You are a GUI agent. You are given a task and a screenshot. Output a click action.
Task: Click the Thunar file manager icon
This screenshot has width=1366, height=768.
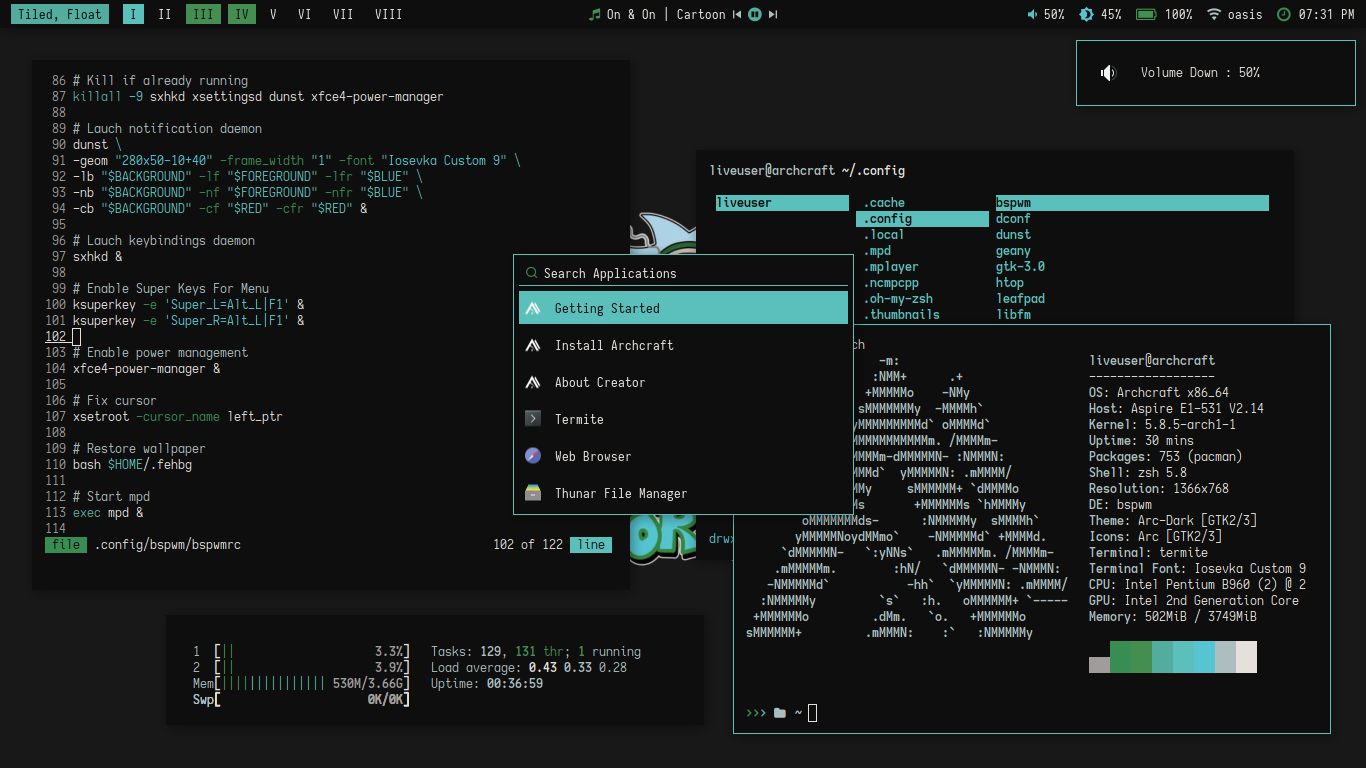[533, 493]
